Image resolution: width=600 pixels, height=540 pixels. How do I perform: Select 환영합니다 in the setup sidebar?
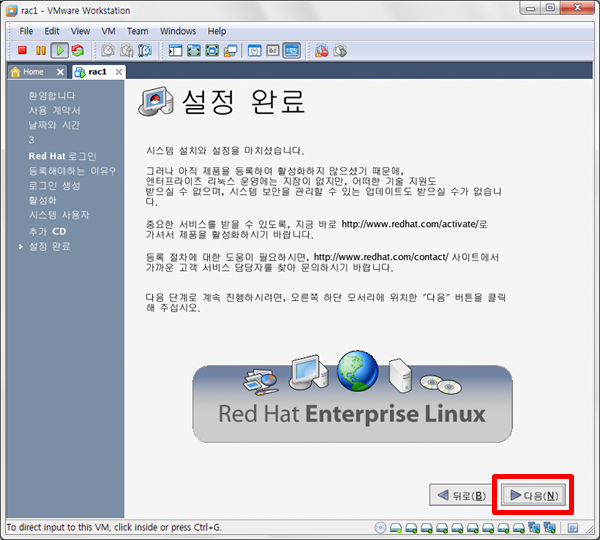pyautogui.click(x=52, y=96)
